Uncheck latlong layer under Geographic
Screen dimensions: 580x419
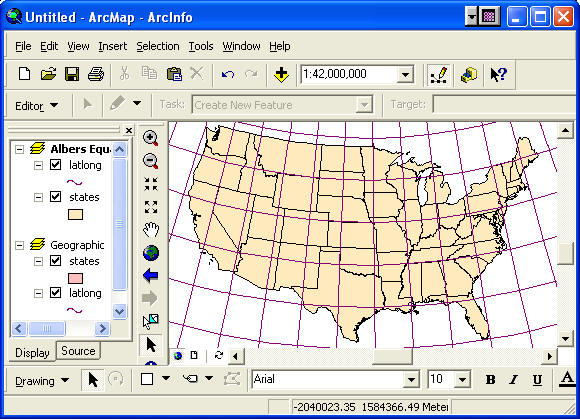55,293
